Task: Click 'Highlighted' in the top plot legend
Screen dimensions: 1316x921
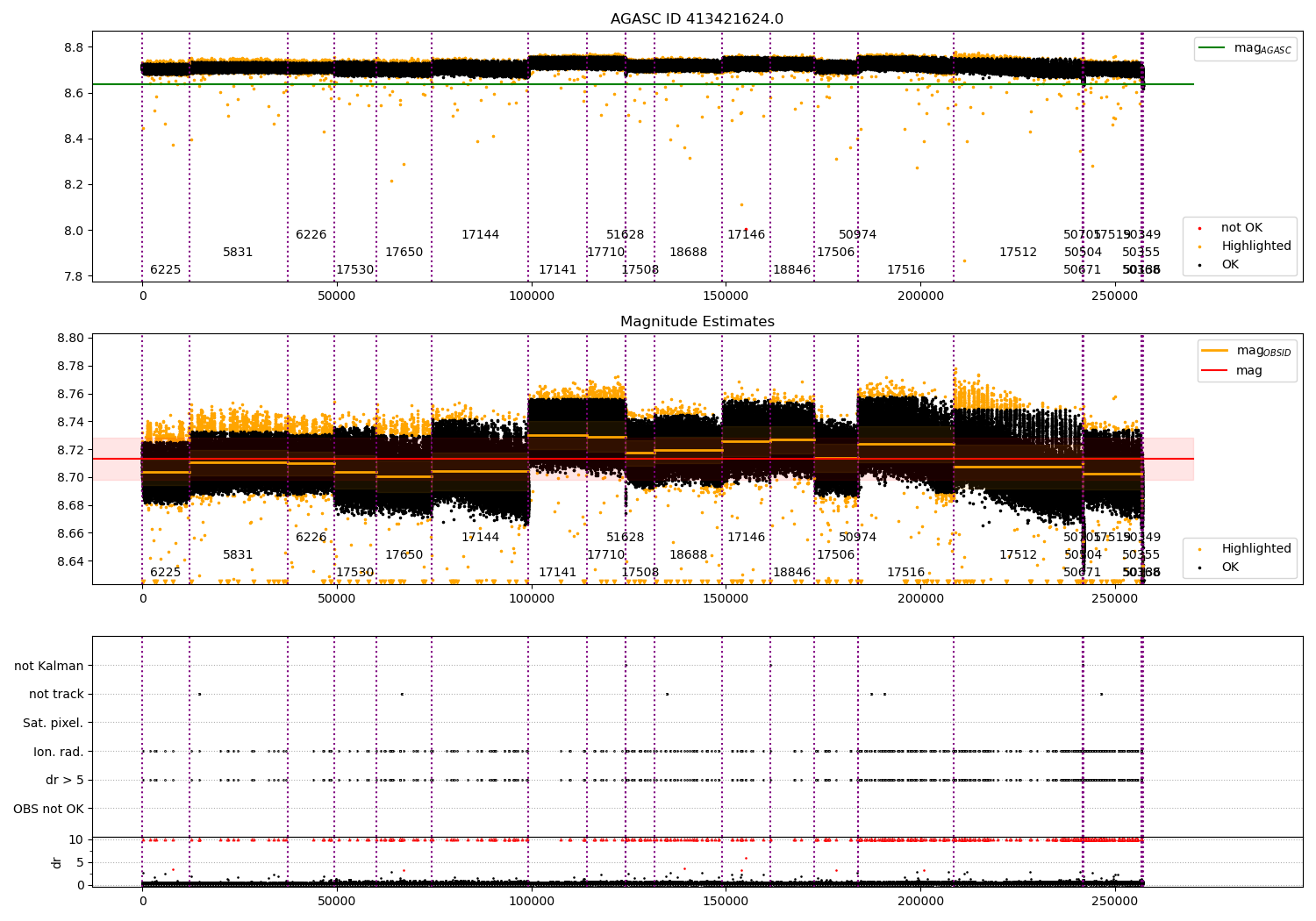Action: (1256, 246)
